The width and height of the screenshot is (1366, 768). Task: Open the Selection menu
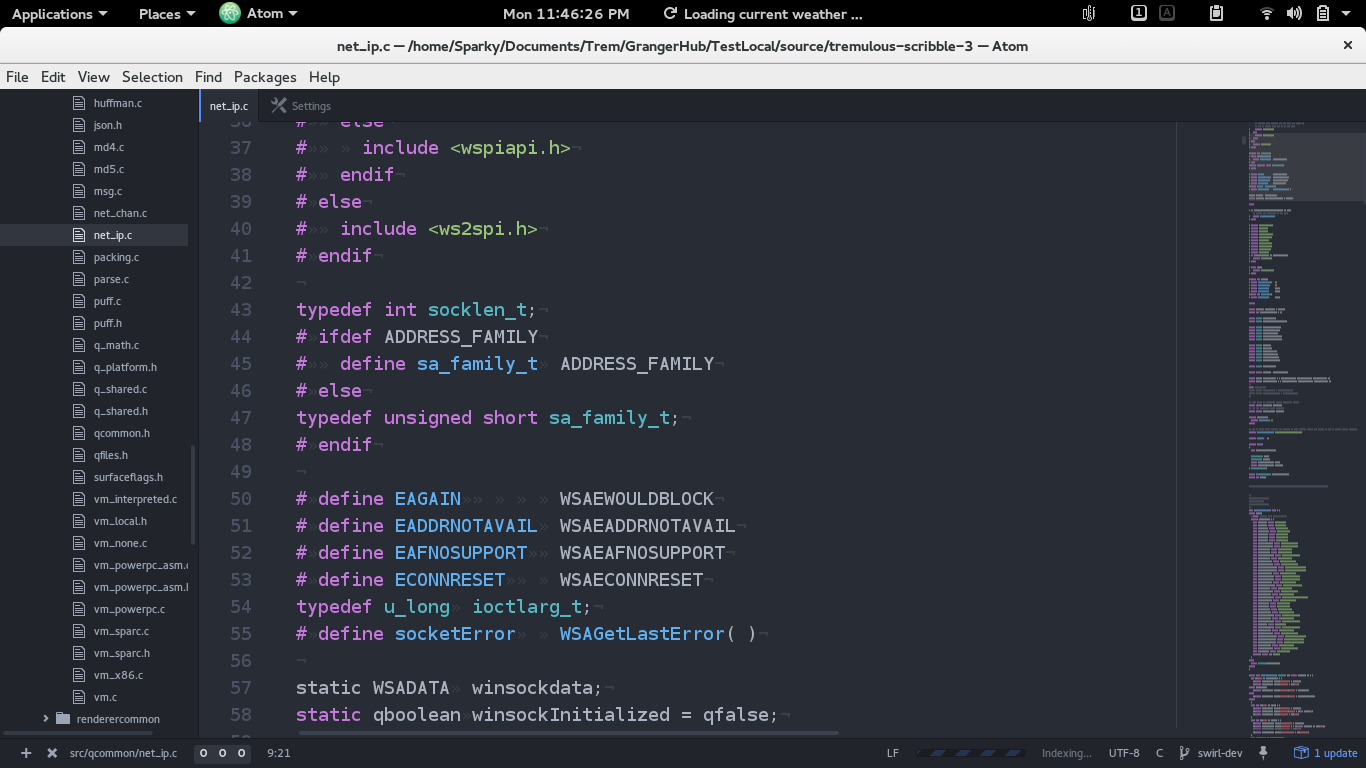pos(152,77)
